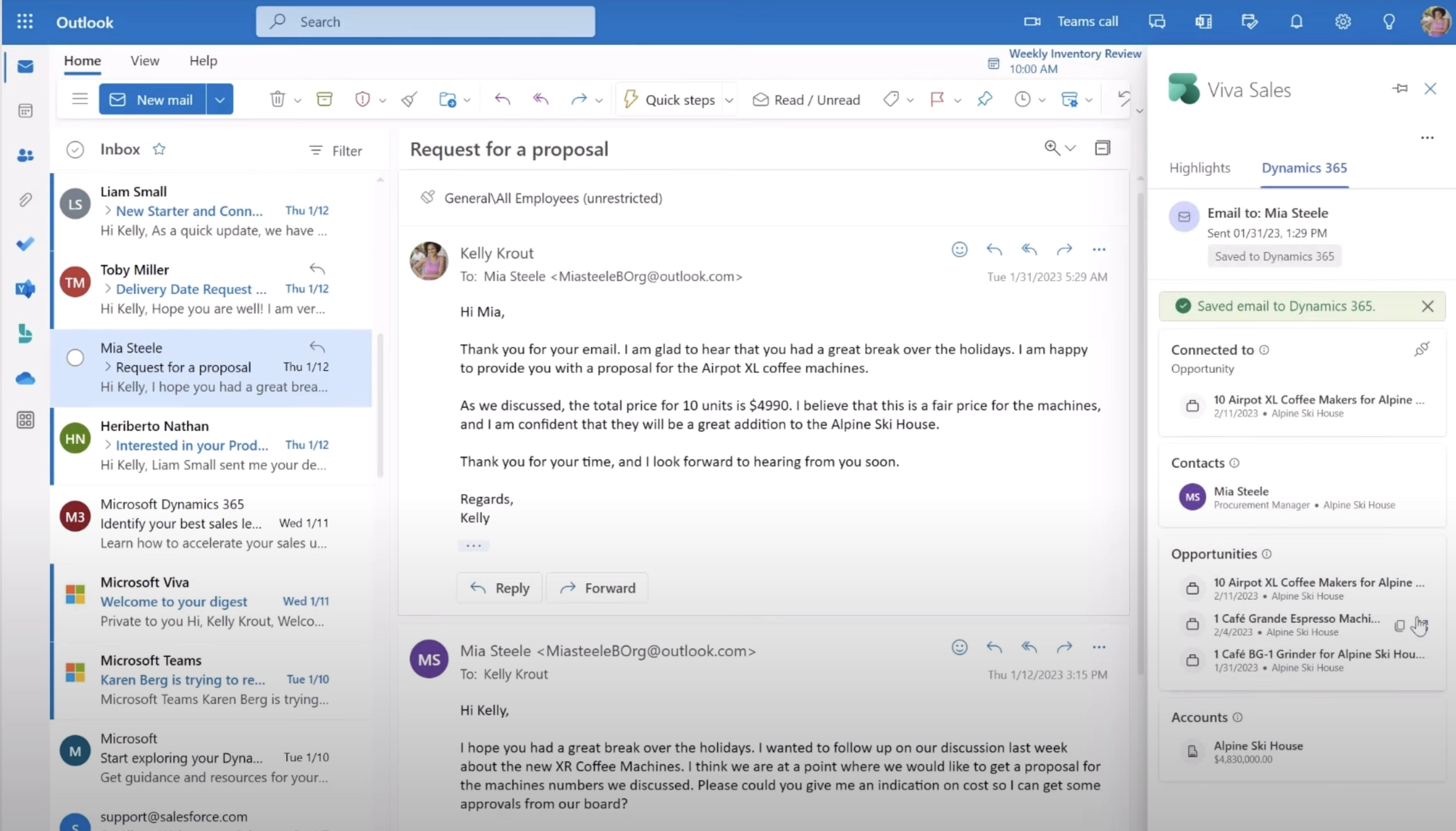Open the Filter button

coord(336,151)
